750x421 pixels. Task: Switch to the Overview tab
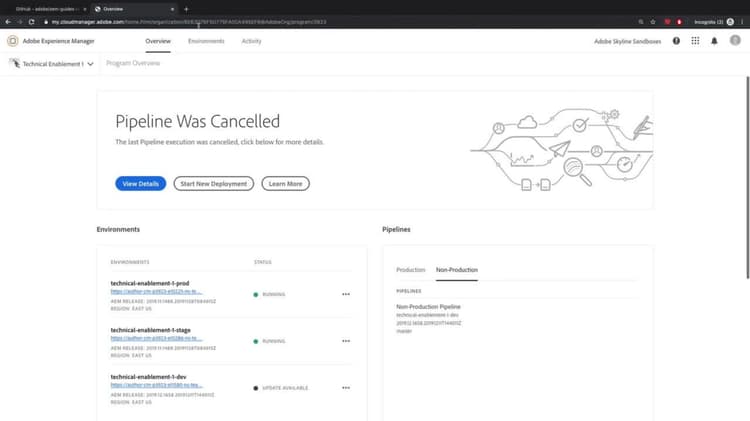click(x=158, y=41)
